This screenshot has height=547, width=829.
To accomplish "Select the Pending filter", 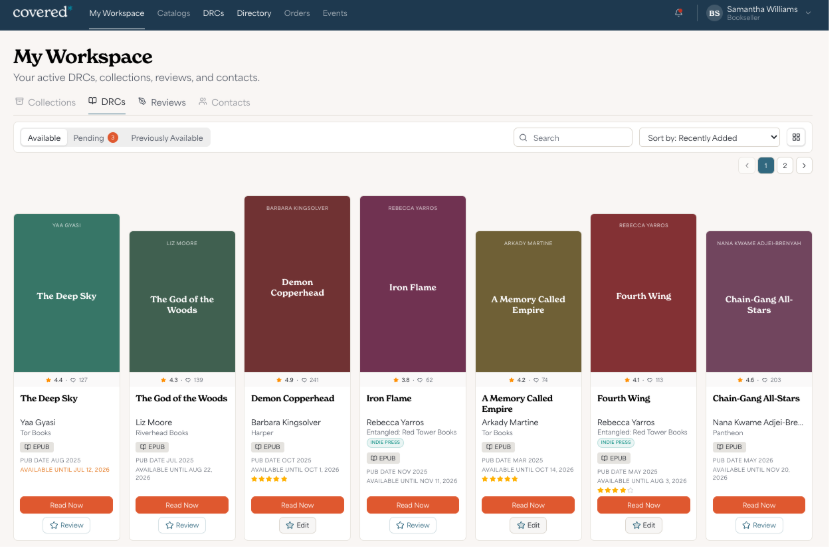I will click(95, 138).
